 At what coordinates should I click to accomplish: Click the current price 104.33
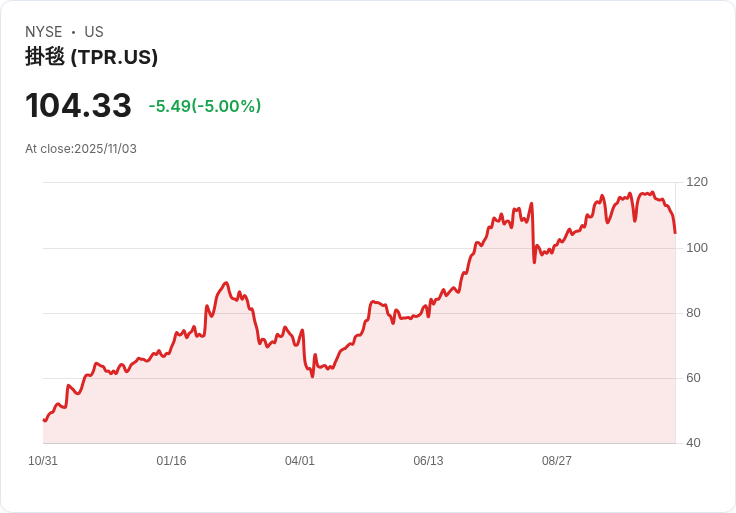pyautogui.click(x=78, y=105)
